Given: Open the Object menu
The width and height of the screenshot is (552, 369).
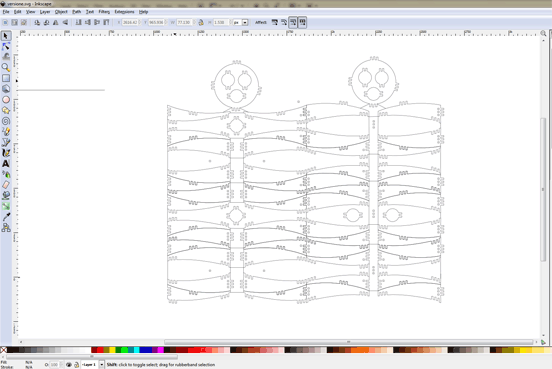Looking at the screenshot, I should (x=61, y=12).
